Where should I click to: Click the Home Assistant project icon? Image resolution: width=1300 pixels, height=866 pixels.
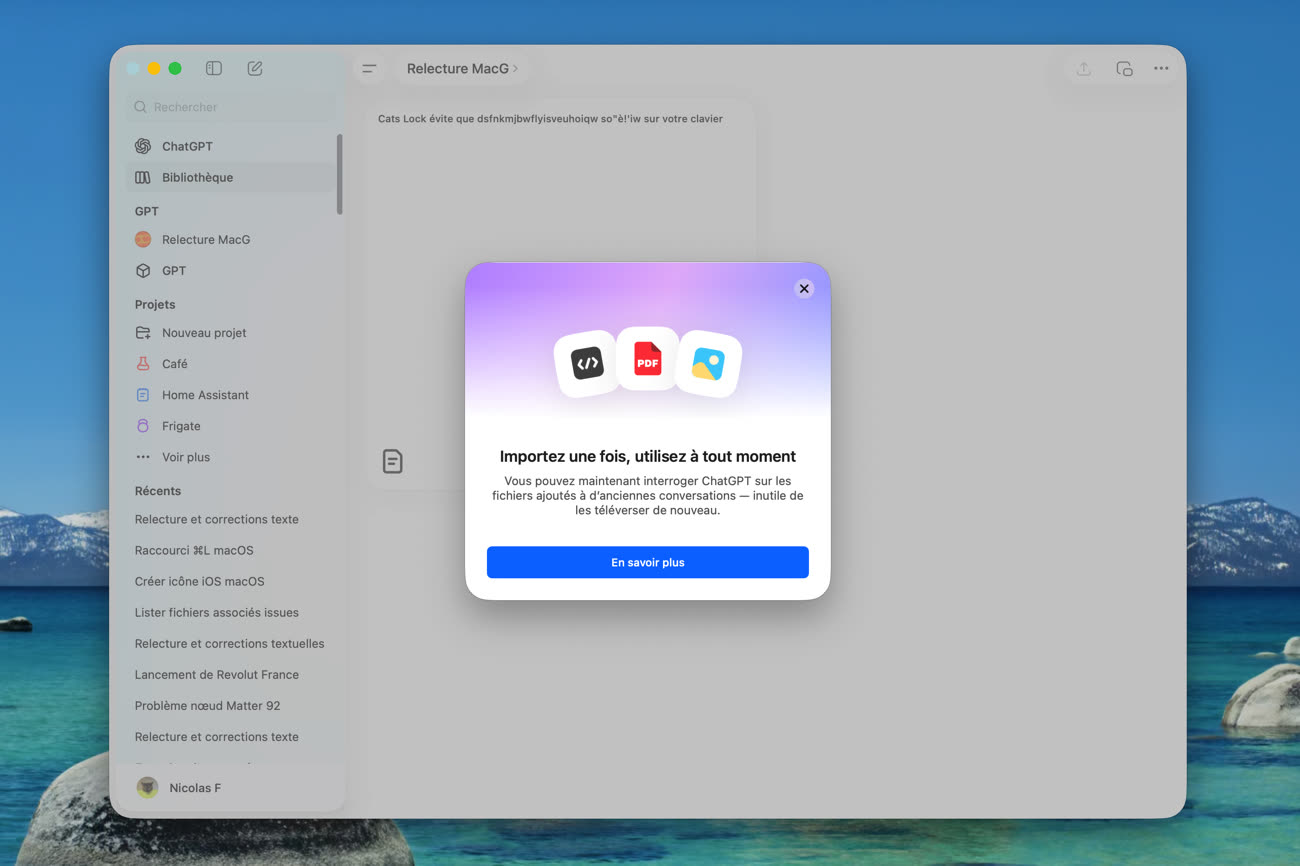pyautogui.click(x=143, y=395)
